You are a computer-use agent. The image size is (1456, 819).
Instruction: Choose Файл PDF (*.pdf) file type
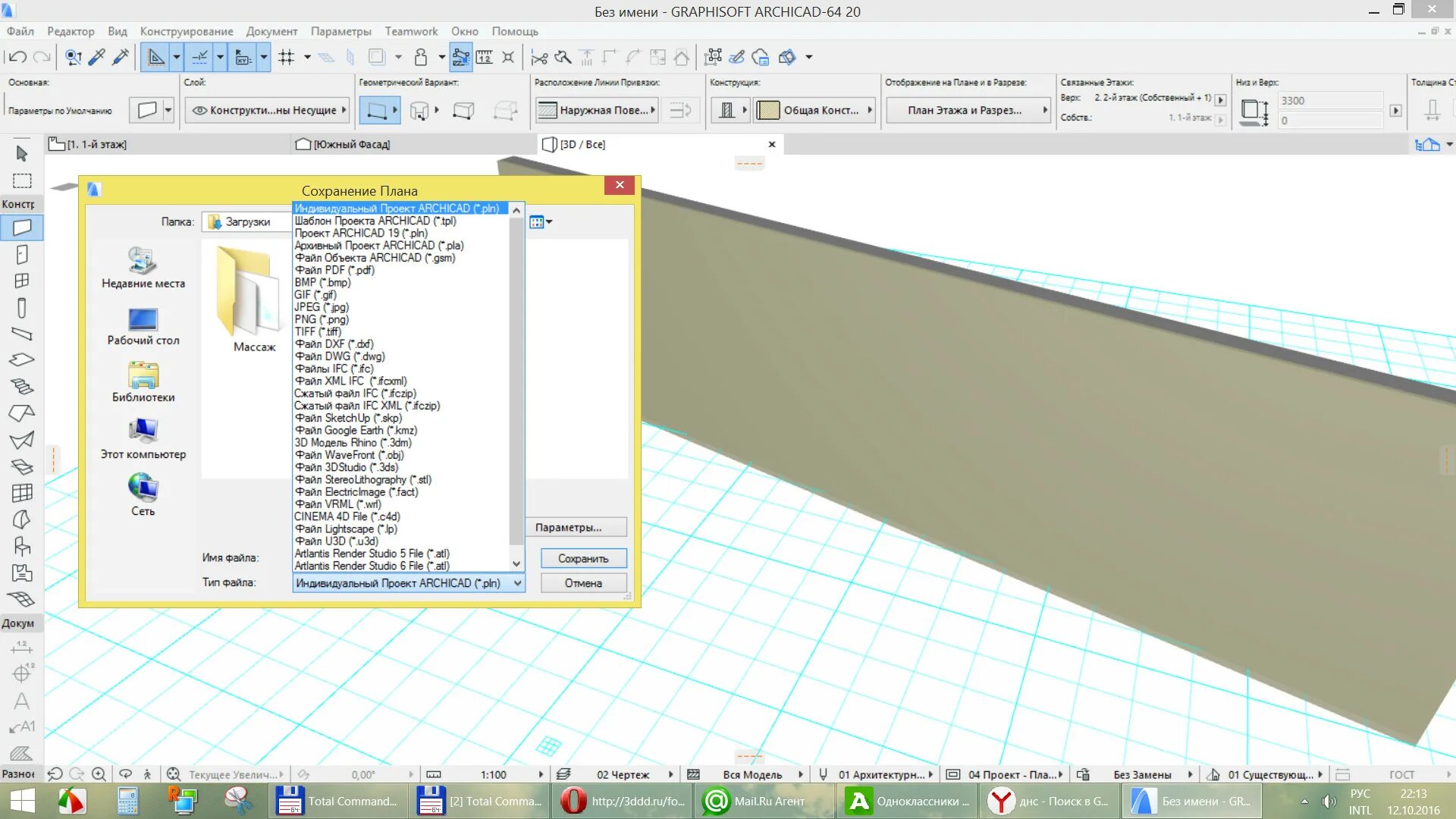pos(334,270)
